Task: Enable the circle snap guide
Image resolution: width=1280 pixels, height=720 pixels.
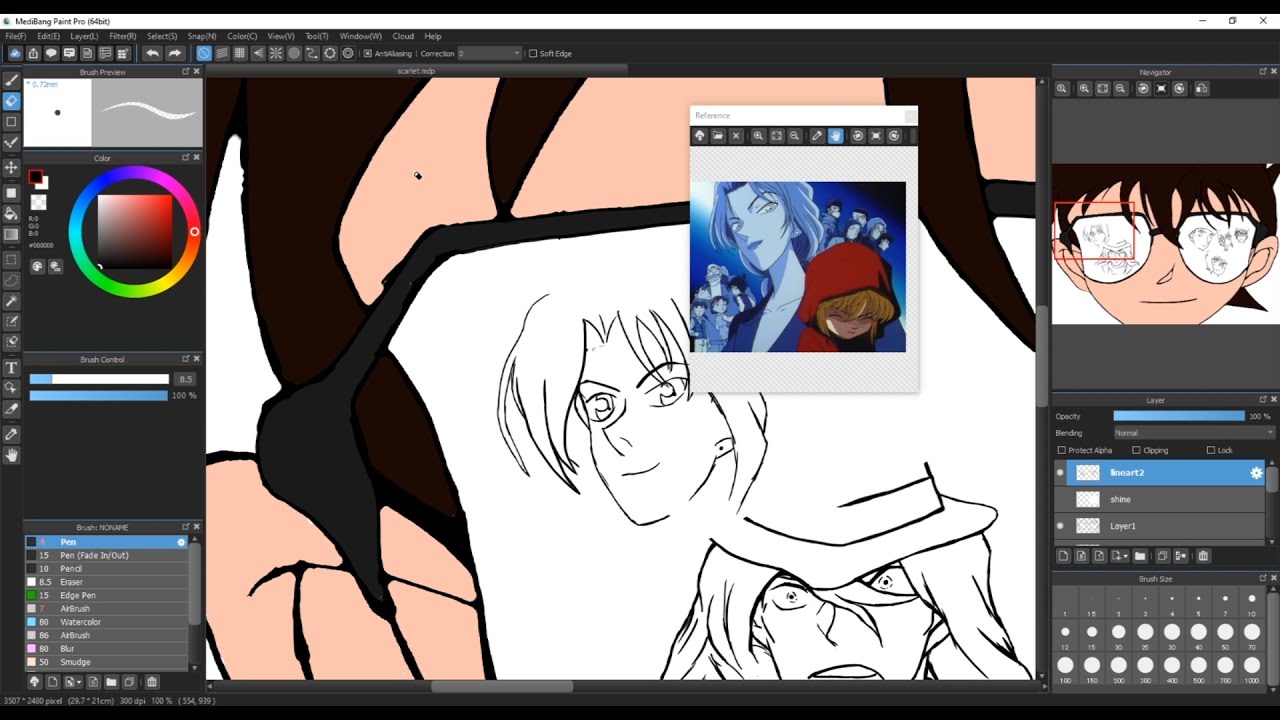Action: [294, 53]
